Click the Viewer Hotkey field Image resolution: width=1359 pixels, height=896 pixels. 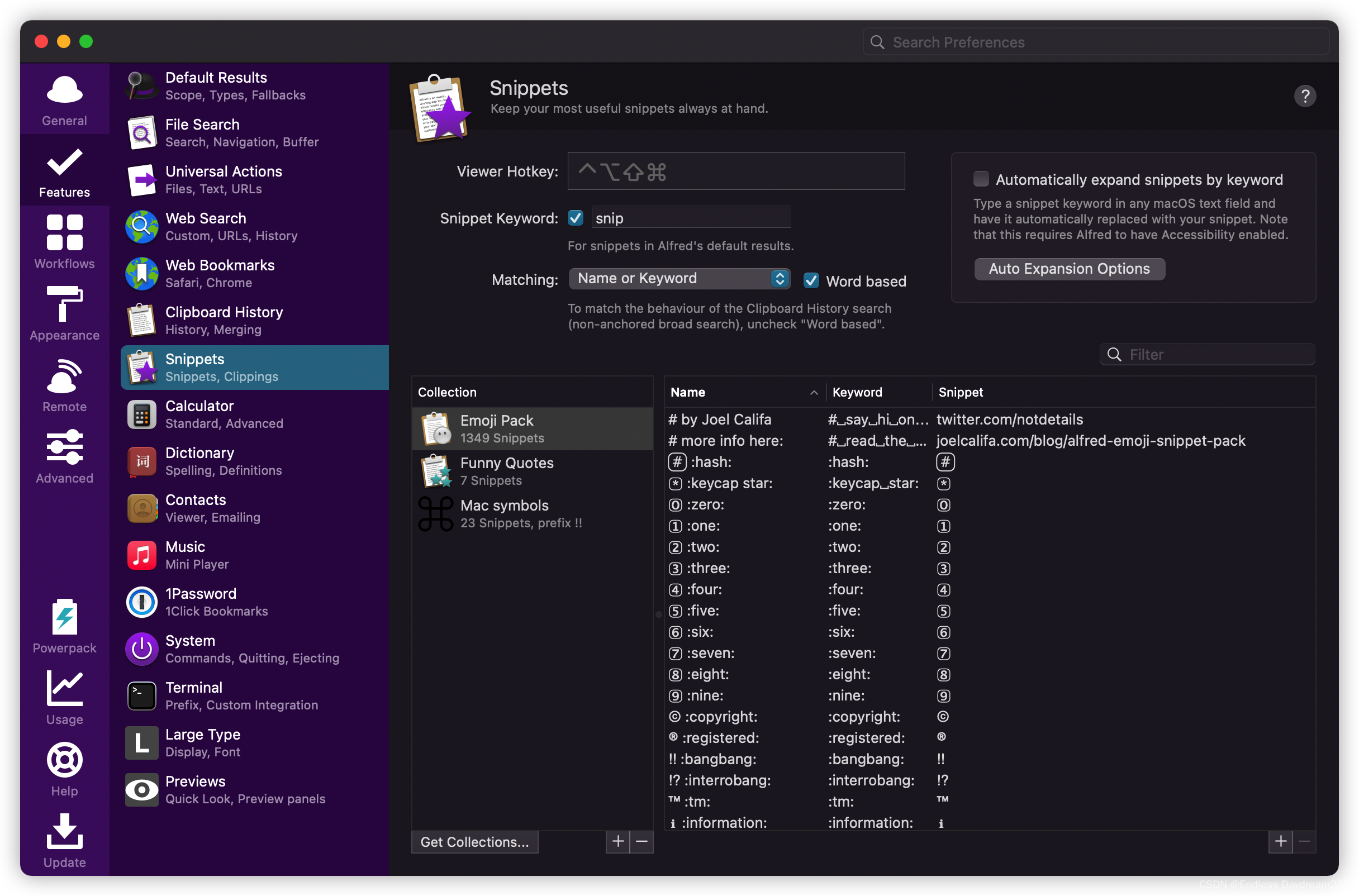coord(735,171)
